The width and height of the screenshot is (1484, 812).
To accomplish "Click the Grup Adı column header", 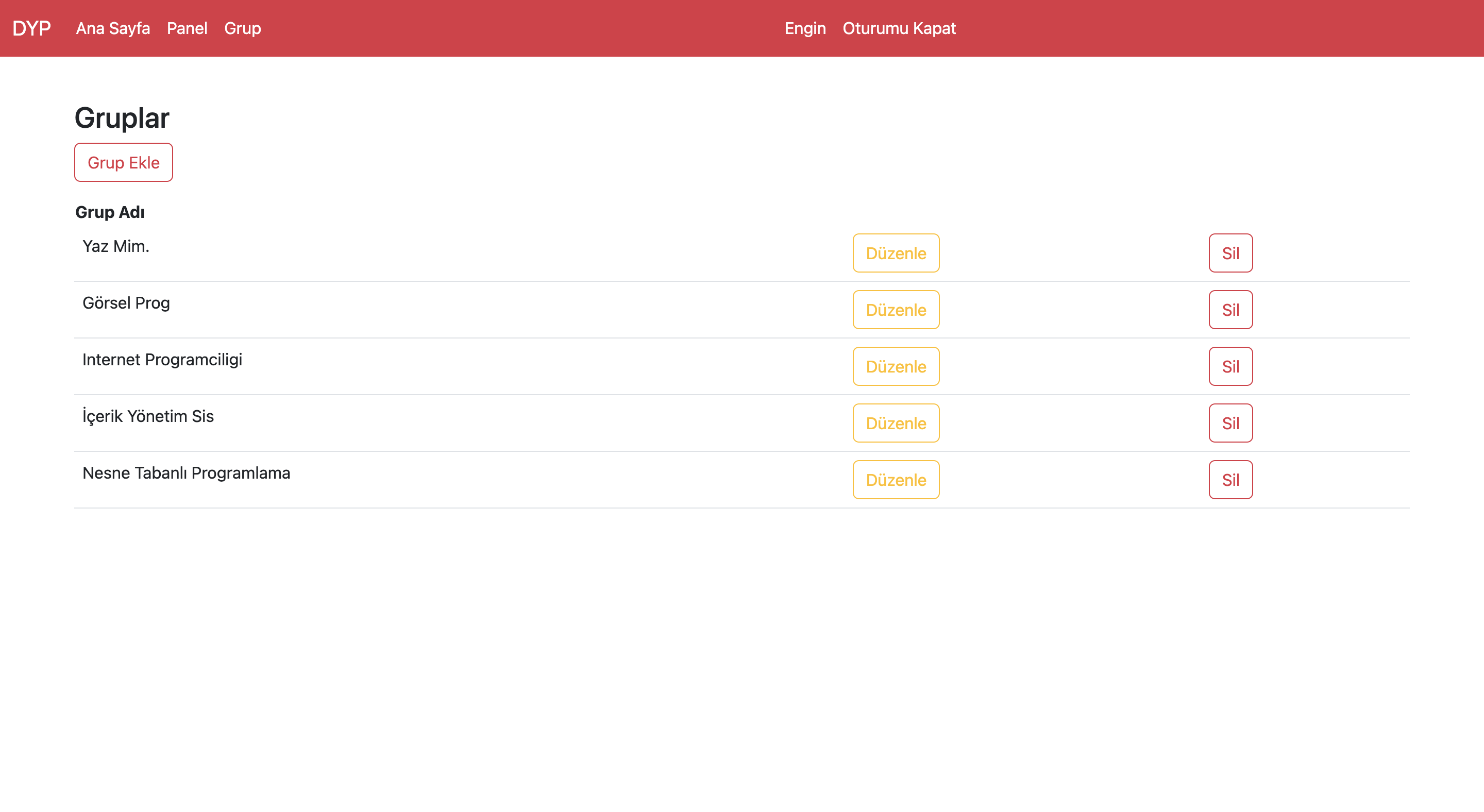I will pos(110,212).
